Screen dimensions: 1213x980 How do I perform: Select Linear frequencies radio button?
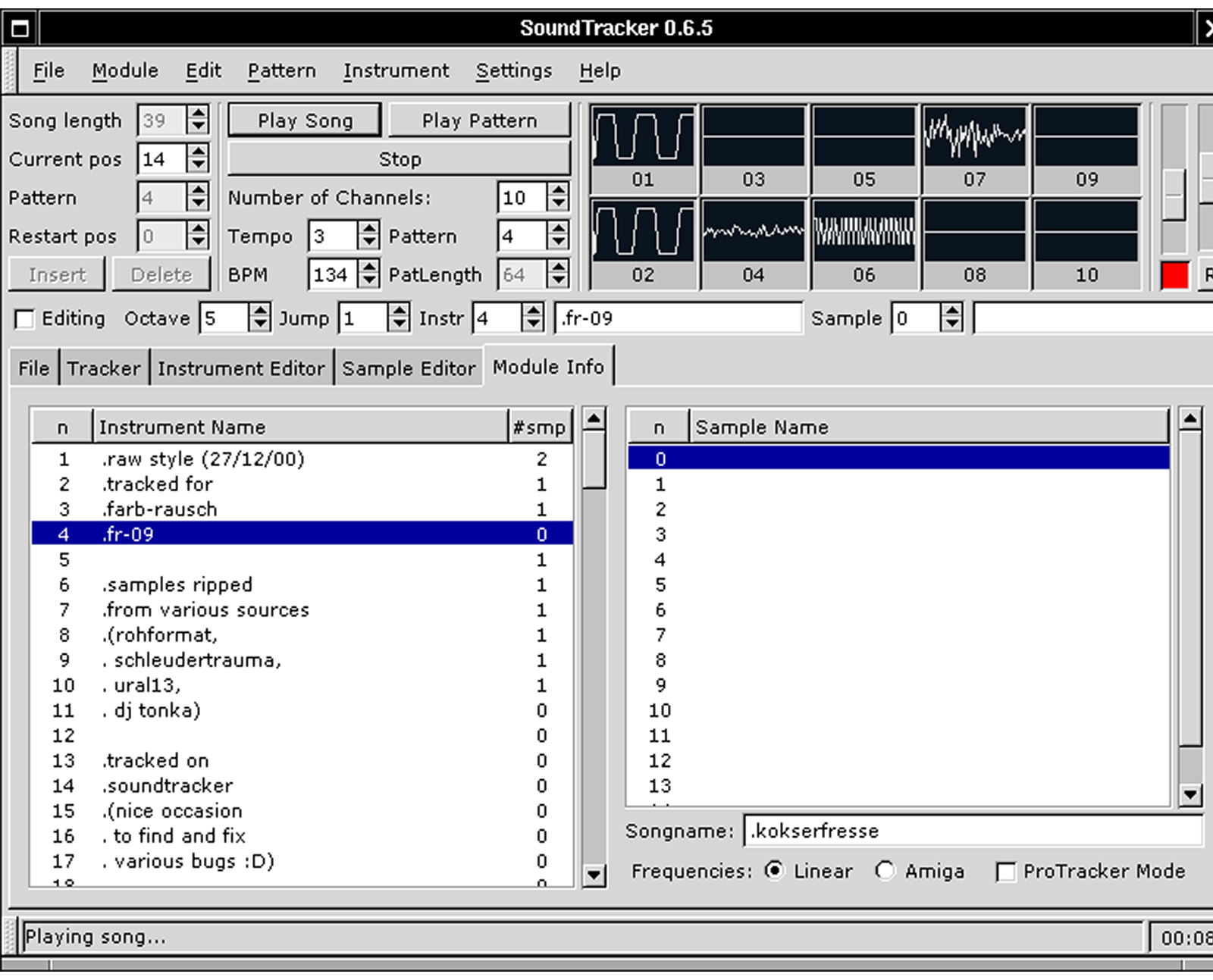(774, 870)
